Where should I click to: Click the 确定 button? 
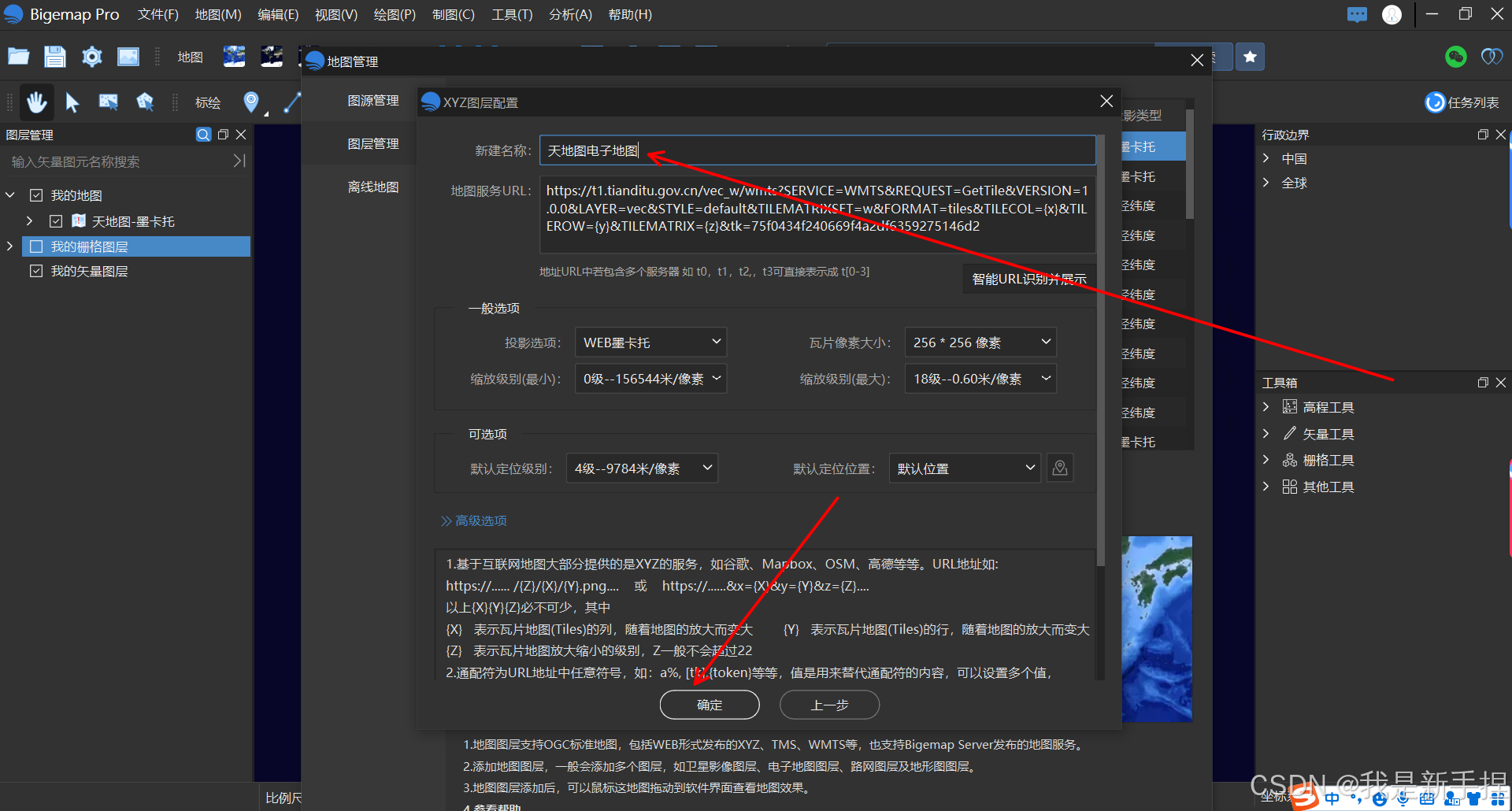click(710, 705)
